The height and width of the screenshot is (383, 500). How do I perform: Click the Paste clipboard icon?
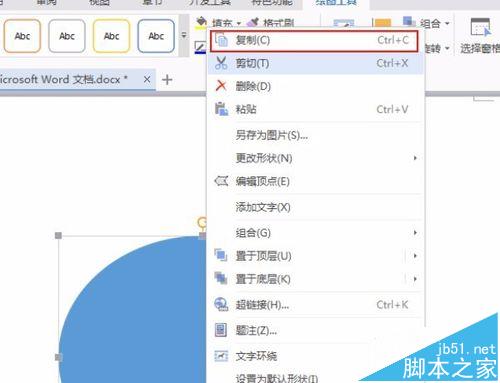tap(221, 109)
